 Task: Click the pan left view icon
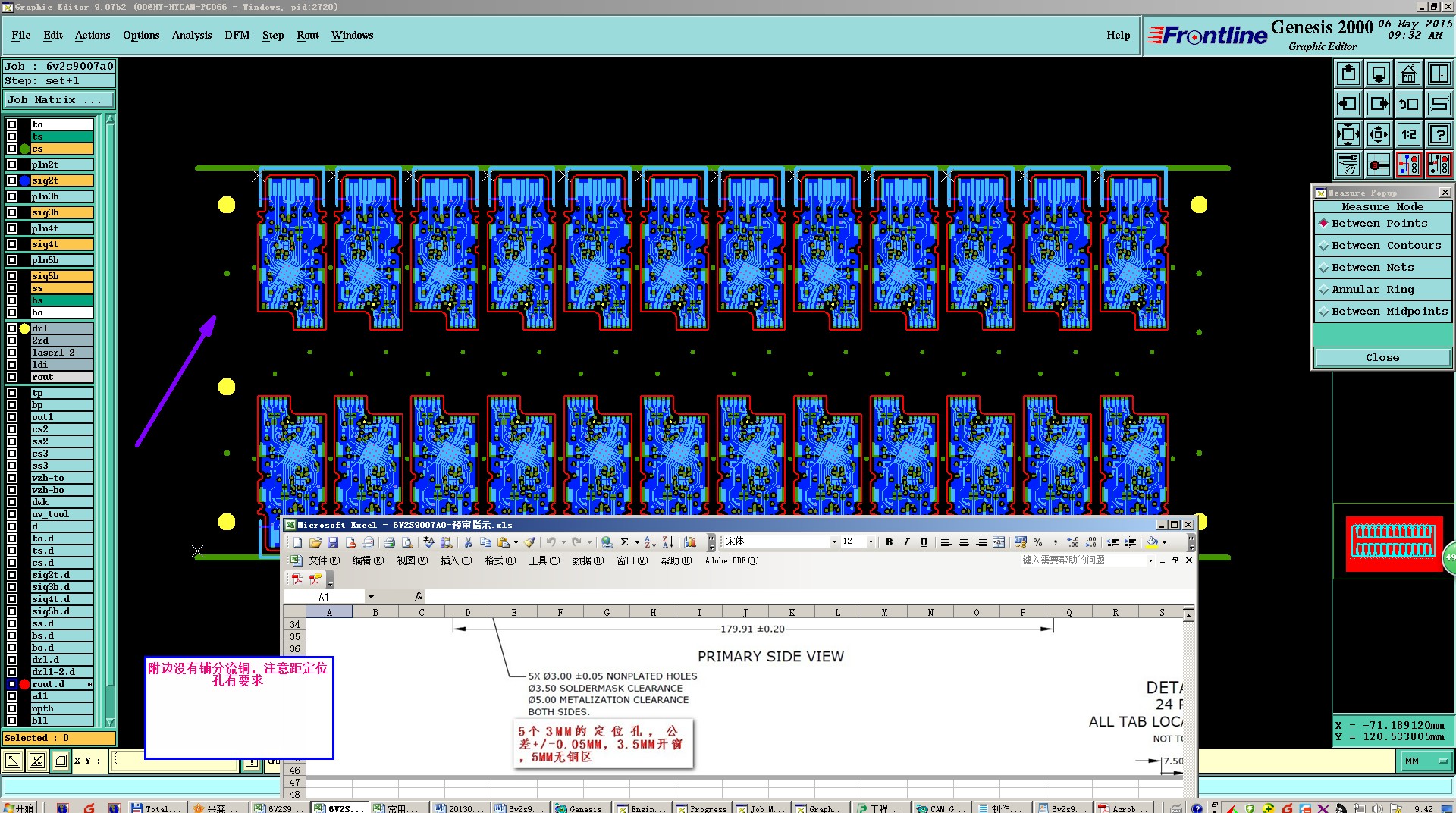pyautogui.click(x=1348, y=104)
